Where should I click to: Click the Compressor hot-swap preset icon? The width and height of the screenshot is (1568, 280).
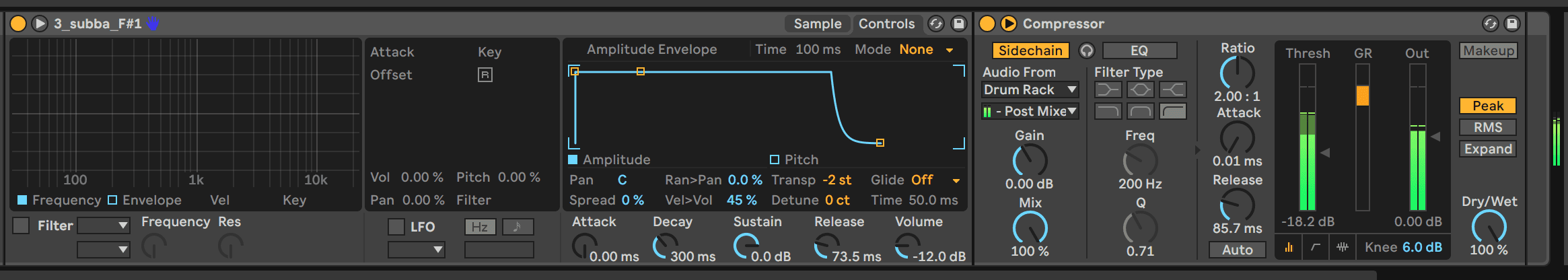tap(1491, 24)
